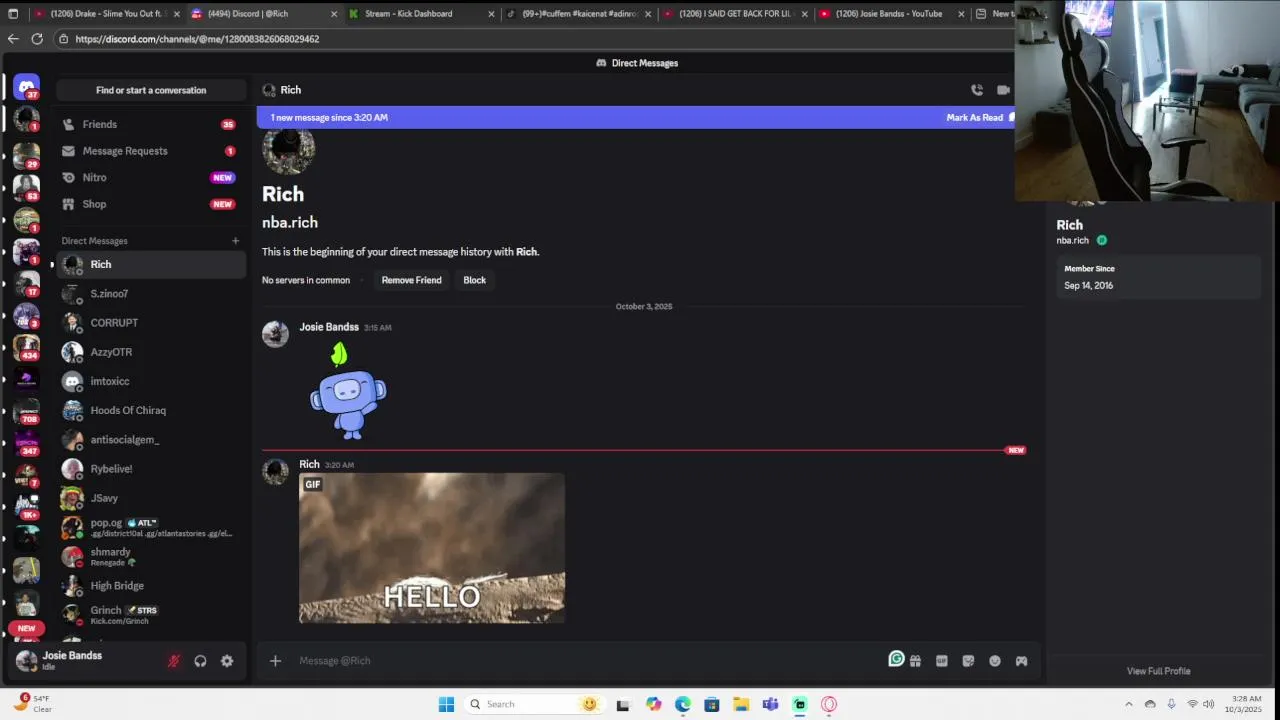Open File Explorer from taskbar

point(741,704)
